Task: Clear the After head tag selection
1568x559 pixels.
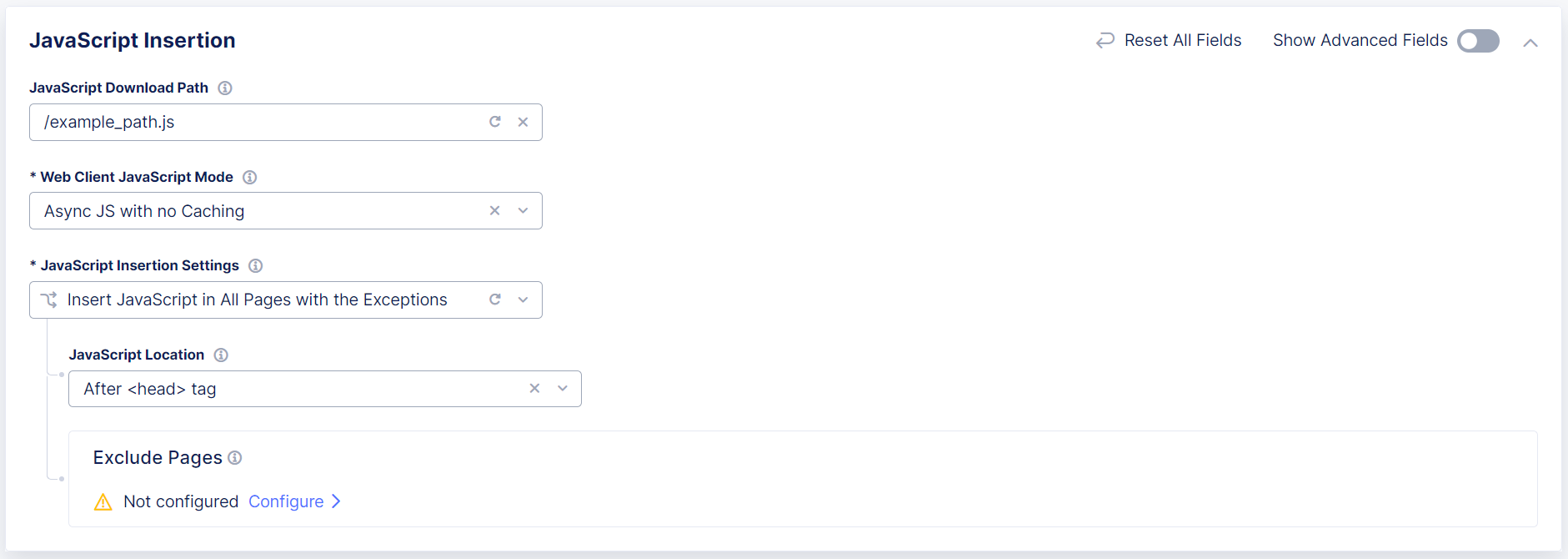Action: (534, 389)
